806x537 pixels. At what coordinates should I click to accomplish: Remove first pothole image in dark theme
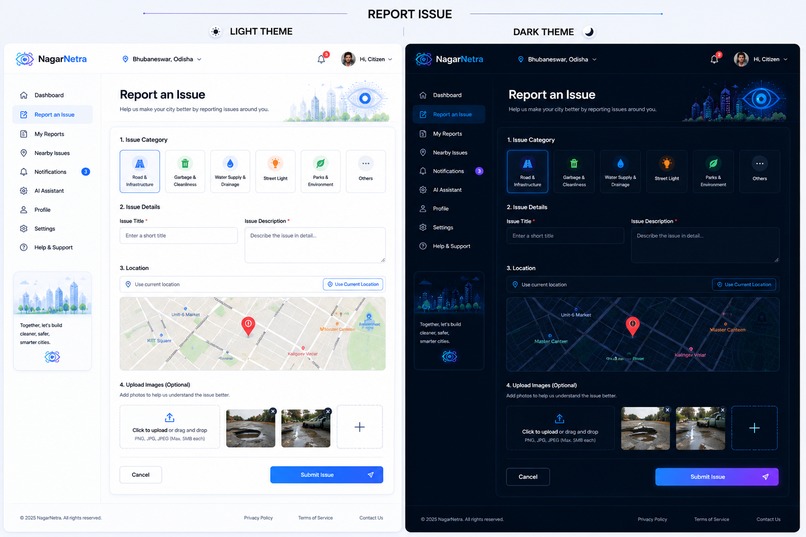(667, 410)
